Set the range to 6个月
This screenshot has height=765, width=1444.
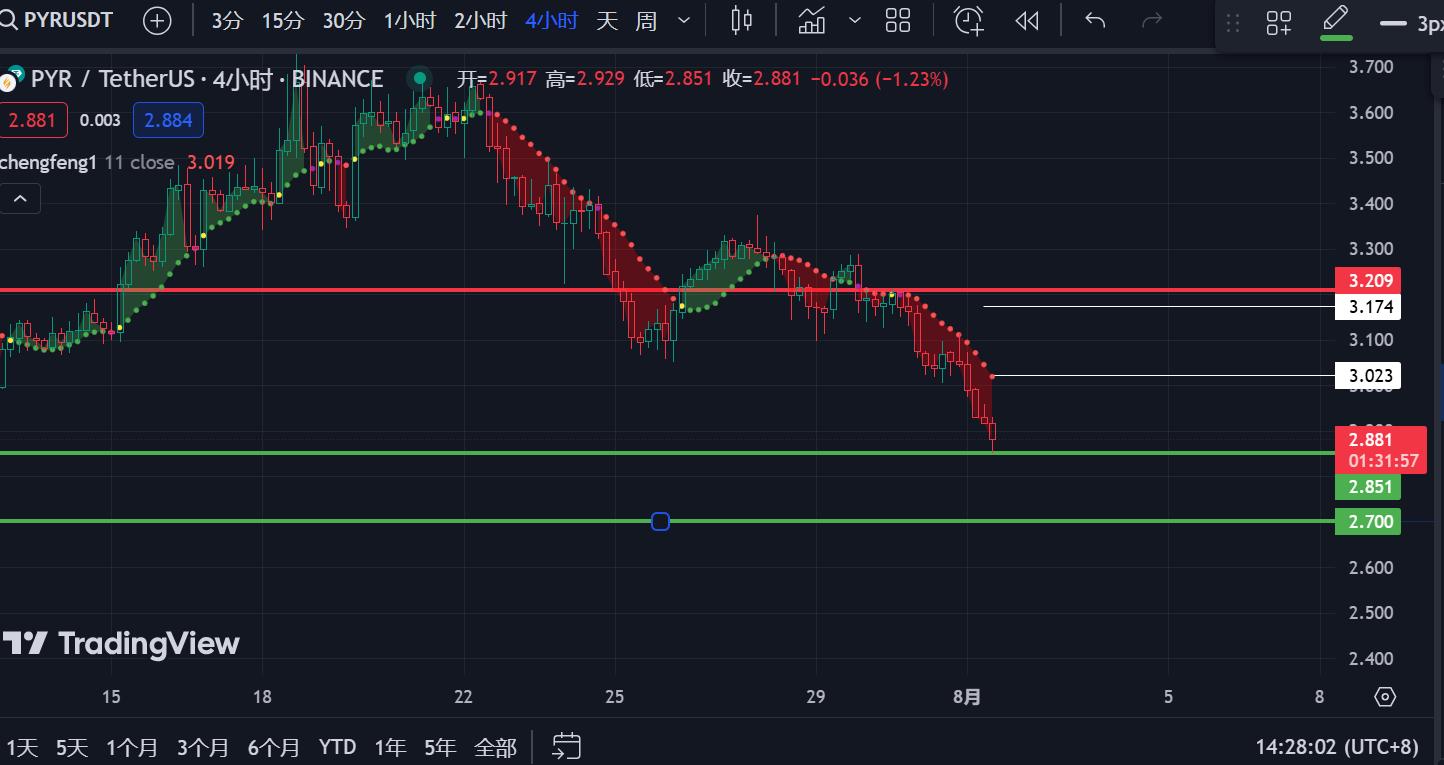click(274, 747)
